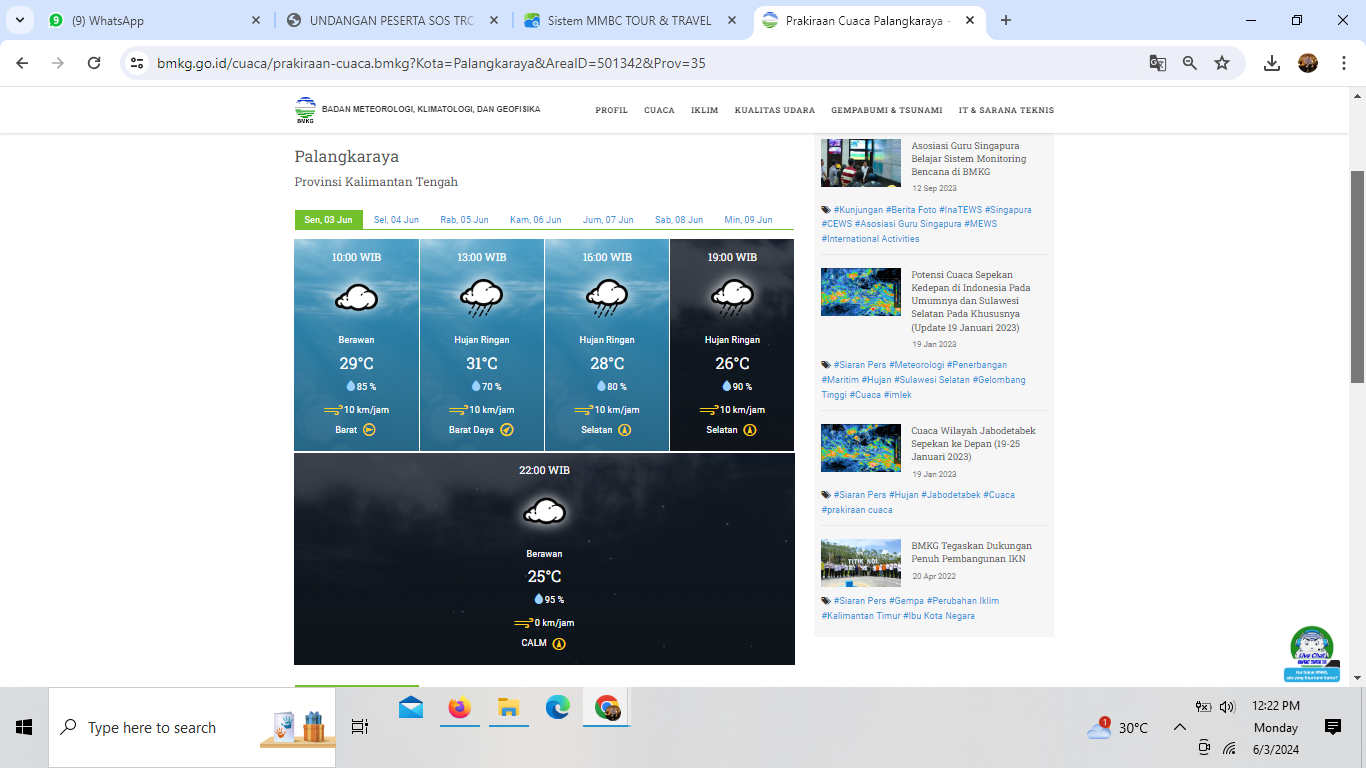Click the rain cloud icon for 13:00 WIB
1366x768 pixels.
point(481,298)
